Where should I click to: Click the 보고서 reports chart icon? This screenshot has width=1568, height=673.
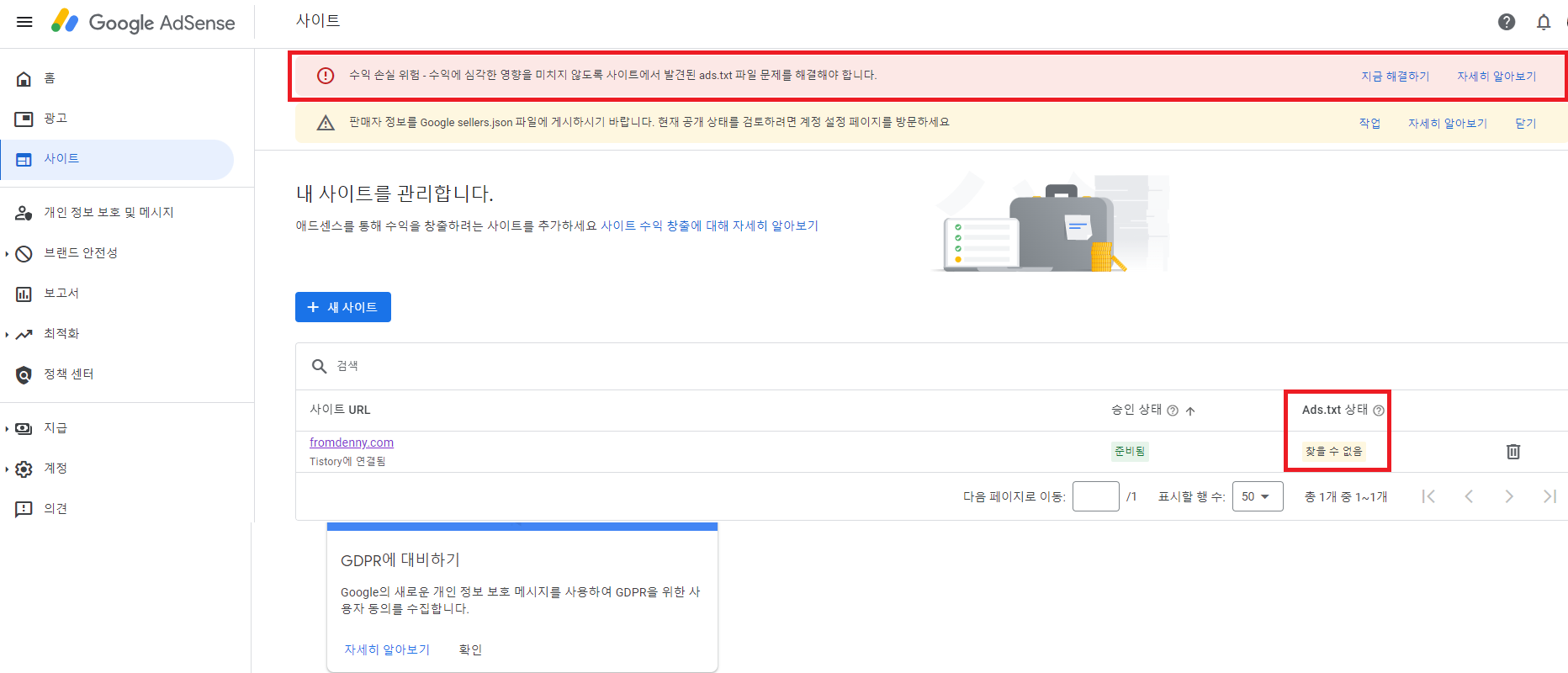click(24, 294)
